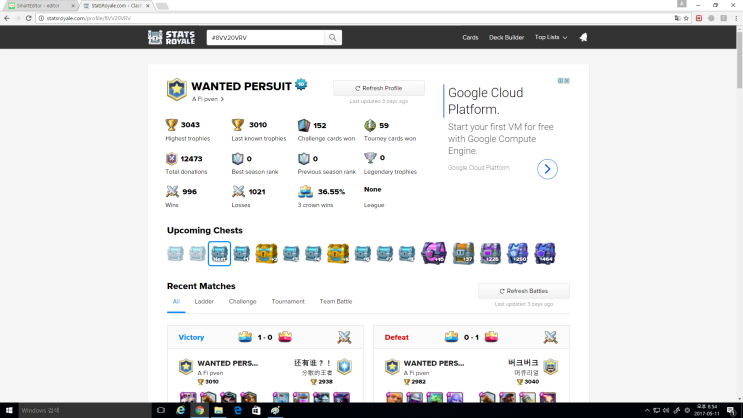
Task: Click the Best season rank shield icon
Action: 237,158
